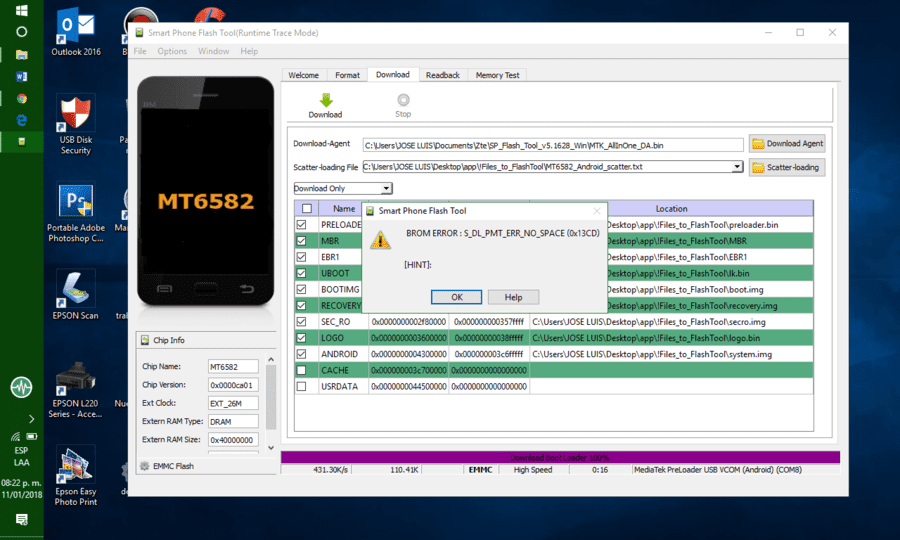Uncheck the BOOTIMG row checkbox
The width and height of the screenshot is (900, 540).
click(302, 289)
